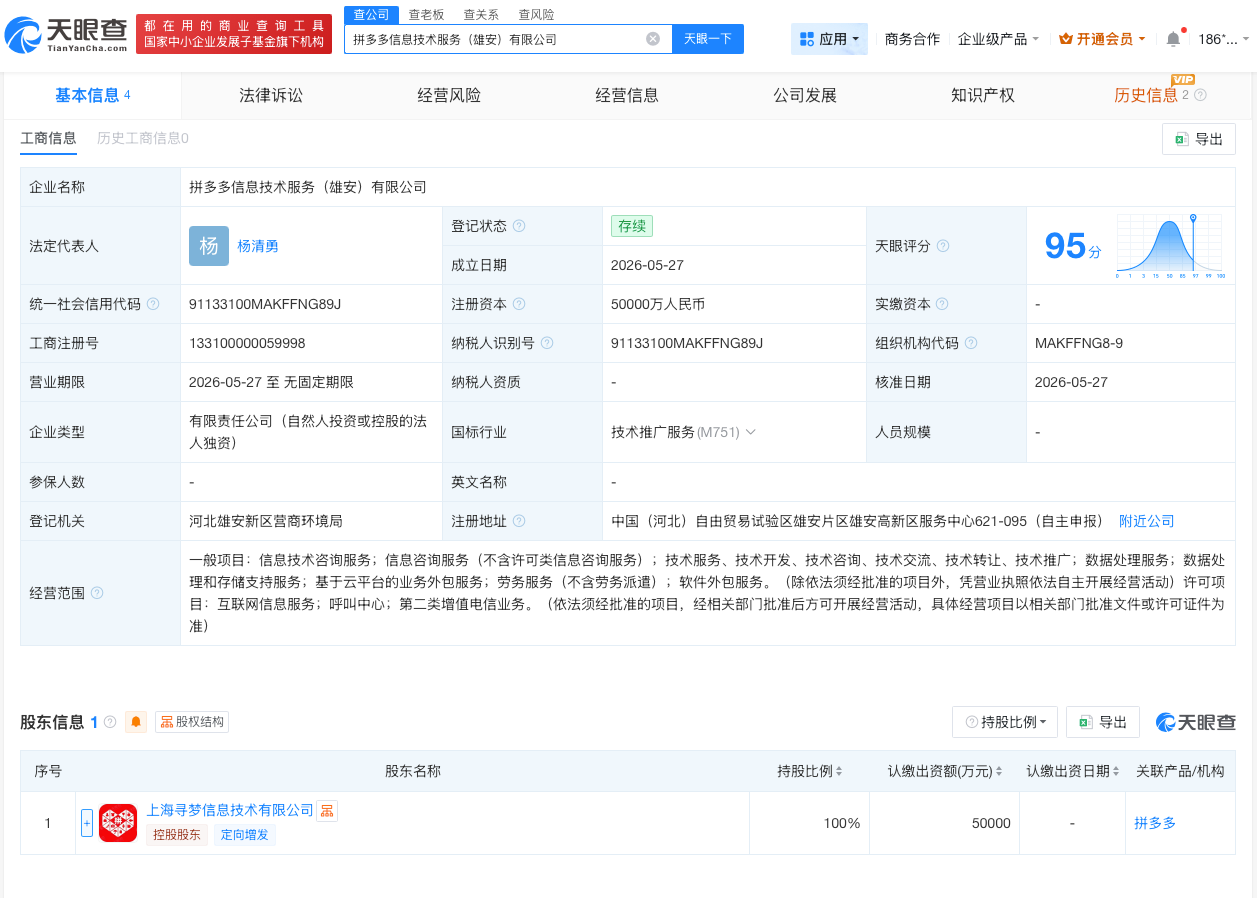Expand the shareholder row with the plus button

point(87,823)
